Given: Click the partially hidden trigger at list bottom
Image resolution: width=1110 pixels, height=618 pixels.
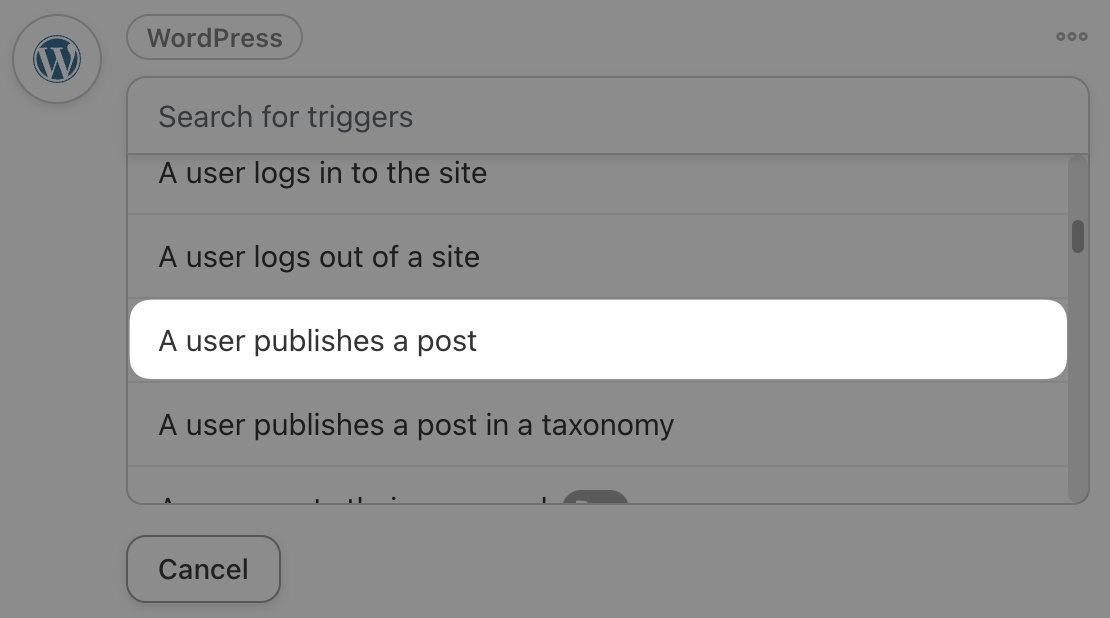Looking at the screenshot, I should click(x=598, y=486).
